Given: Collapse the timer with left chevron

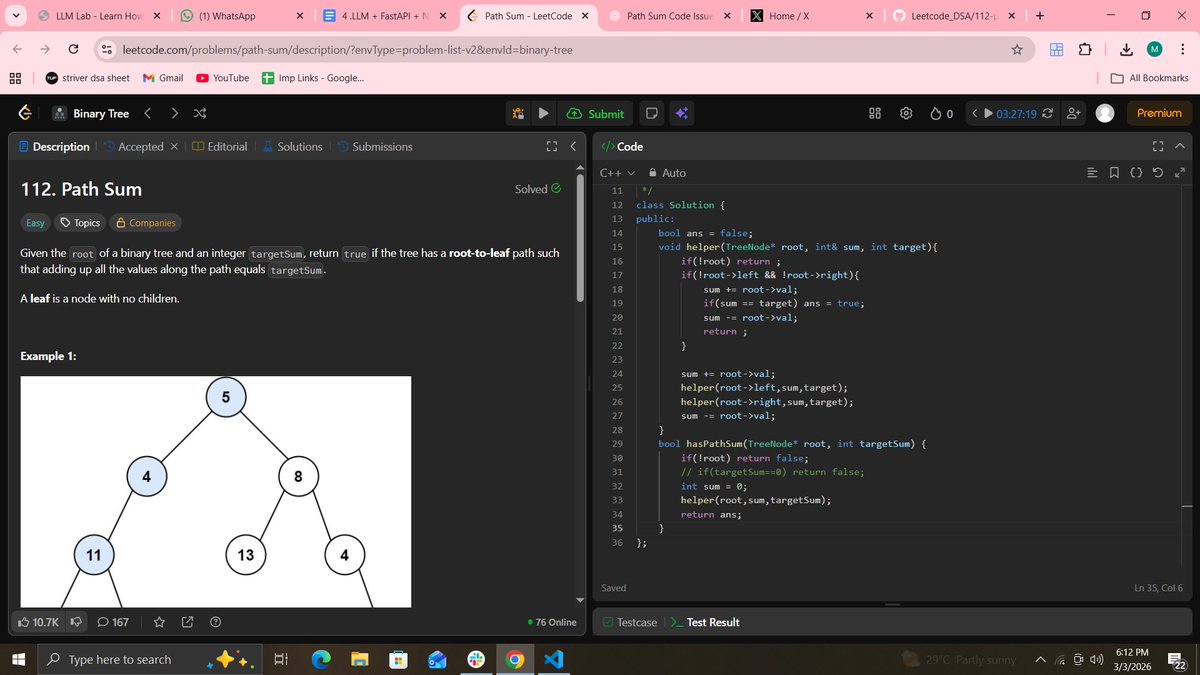Looking at the screenshot, I should pos(975,113).
